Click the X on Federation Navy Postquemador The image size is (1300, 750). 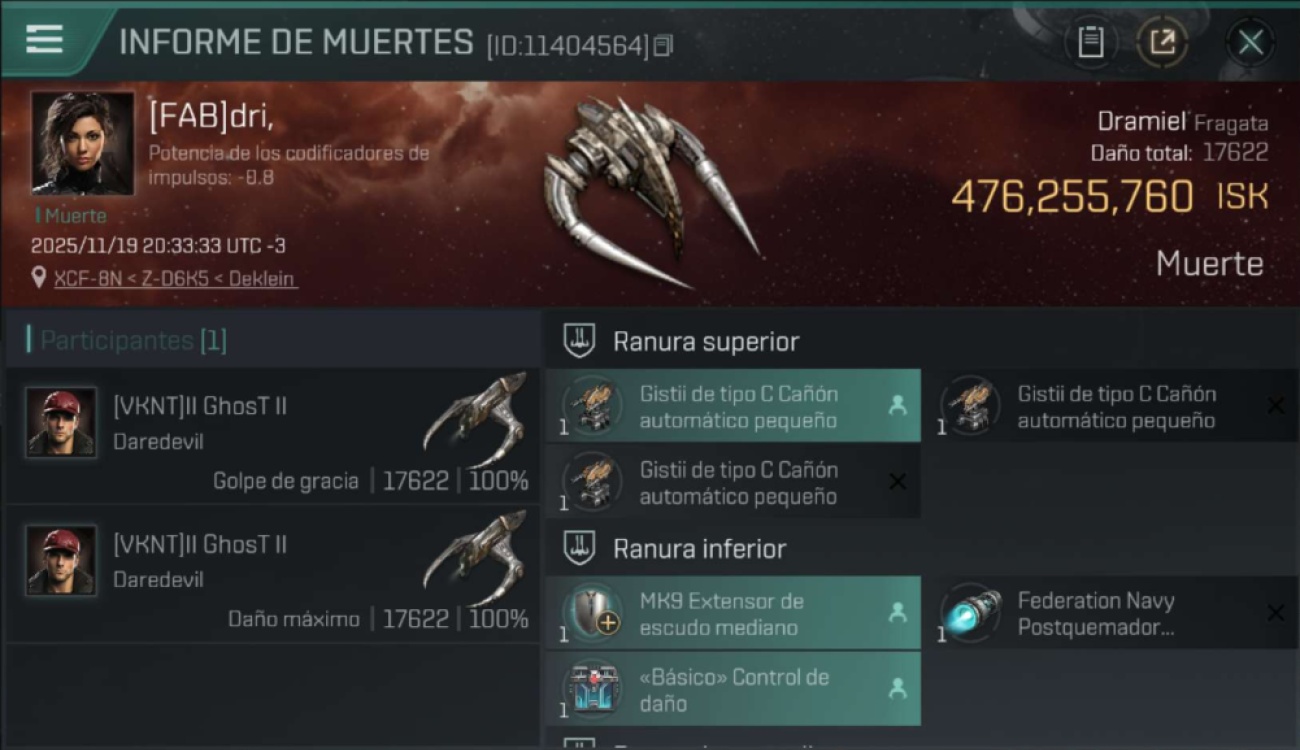click(x=1275, y=613)
